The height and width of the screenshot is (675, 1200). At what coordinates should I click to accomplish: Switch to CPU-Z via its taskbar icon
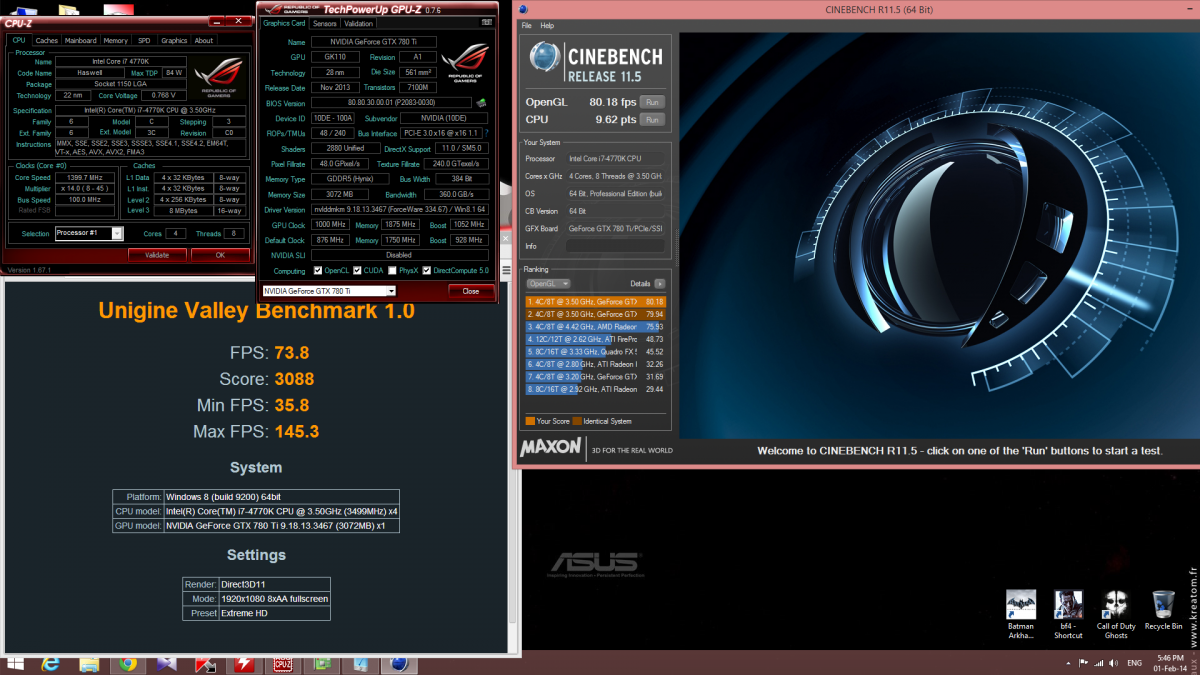[283, 663]
